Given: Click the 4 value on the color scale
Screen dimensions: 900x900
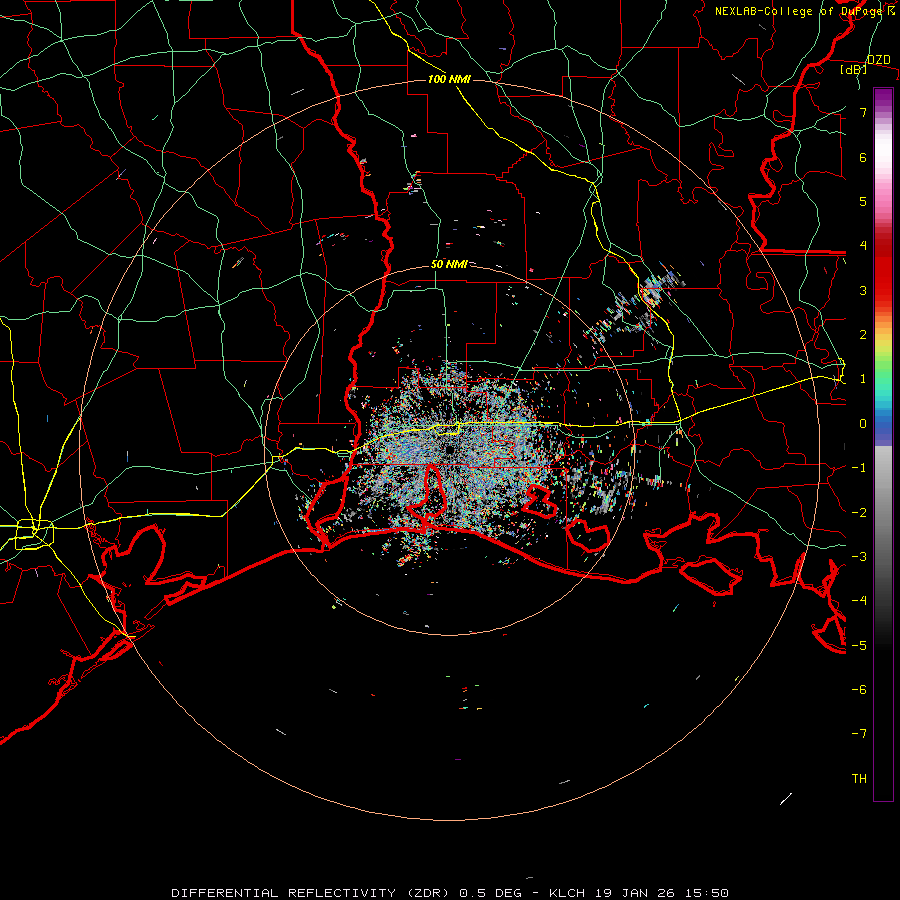Looking at the screenshot, I should [x=863, y=246].
